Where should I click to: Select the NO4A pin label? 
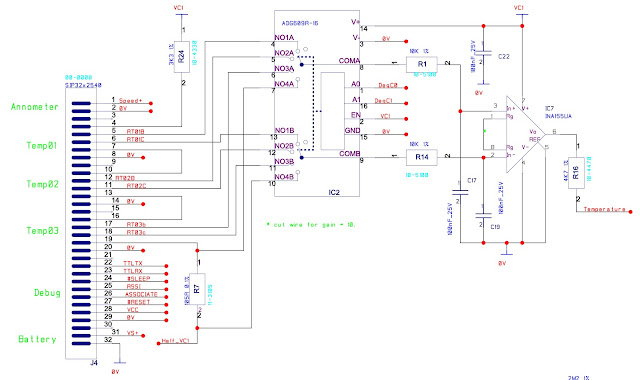284,84
